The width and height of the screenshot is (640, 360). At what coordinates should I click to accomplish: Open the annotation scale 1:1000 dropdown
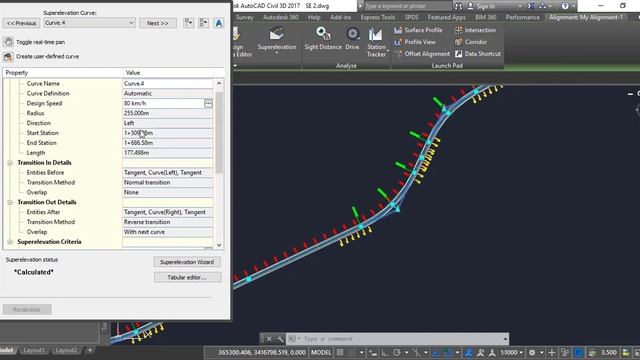pyautogui.click(x=511, y=352)
